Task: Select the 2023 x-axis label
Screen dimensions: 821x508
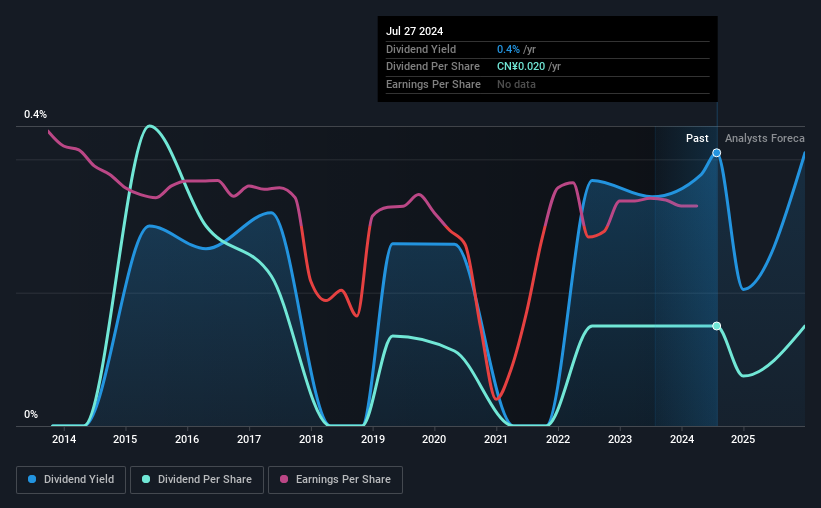Action: pyautogui.click(x=620, y=439)
